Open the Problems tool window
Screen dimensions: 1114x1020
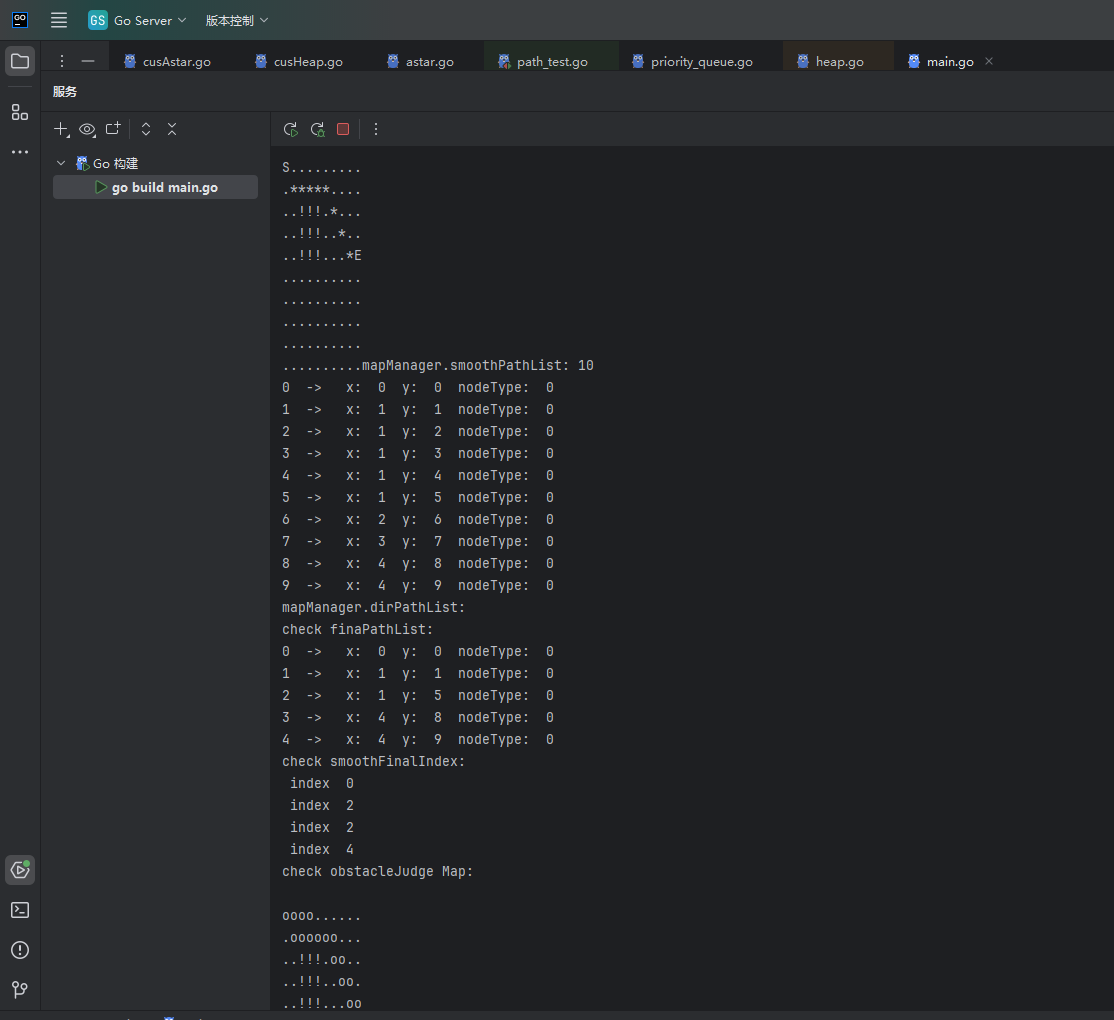(x=20, y=950)
